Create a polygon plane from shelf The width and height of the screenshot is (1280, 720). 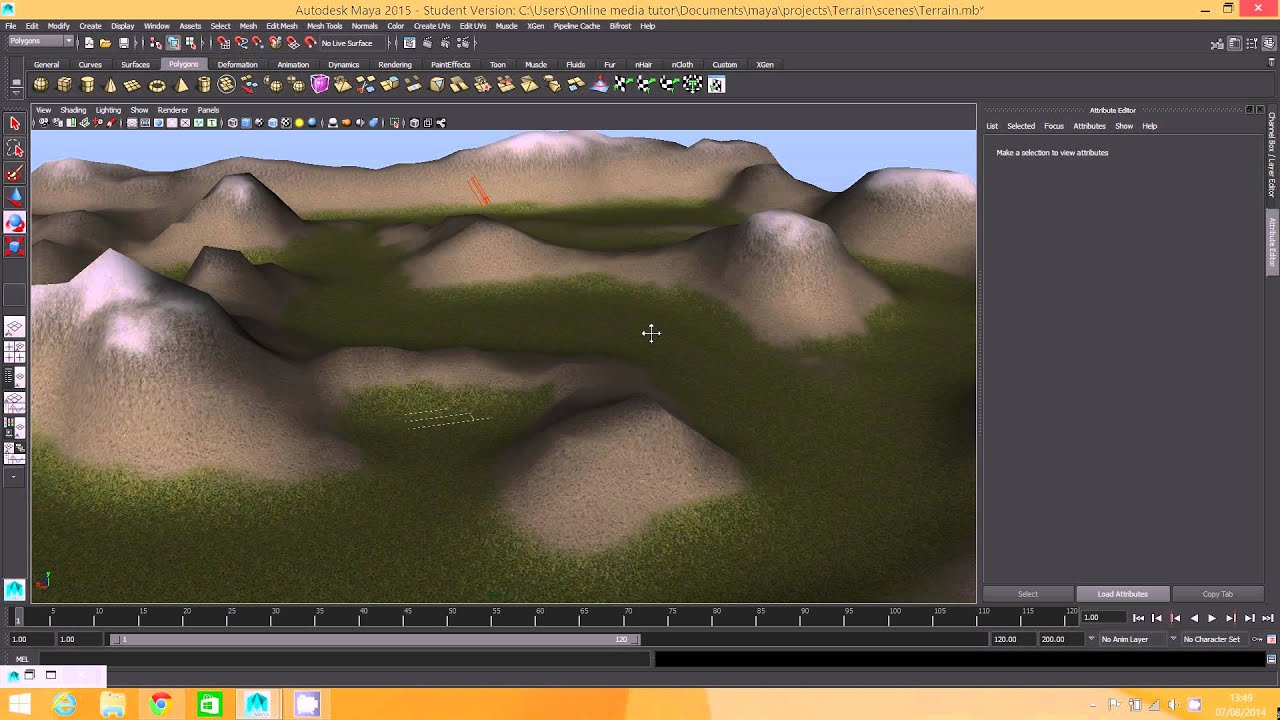coord(133,85)
